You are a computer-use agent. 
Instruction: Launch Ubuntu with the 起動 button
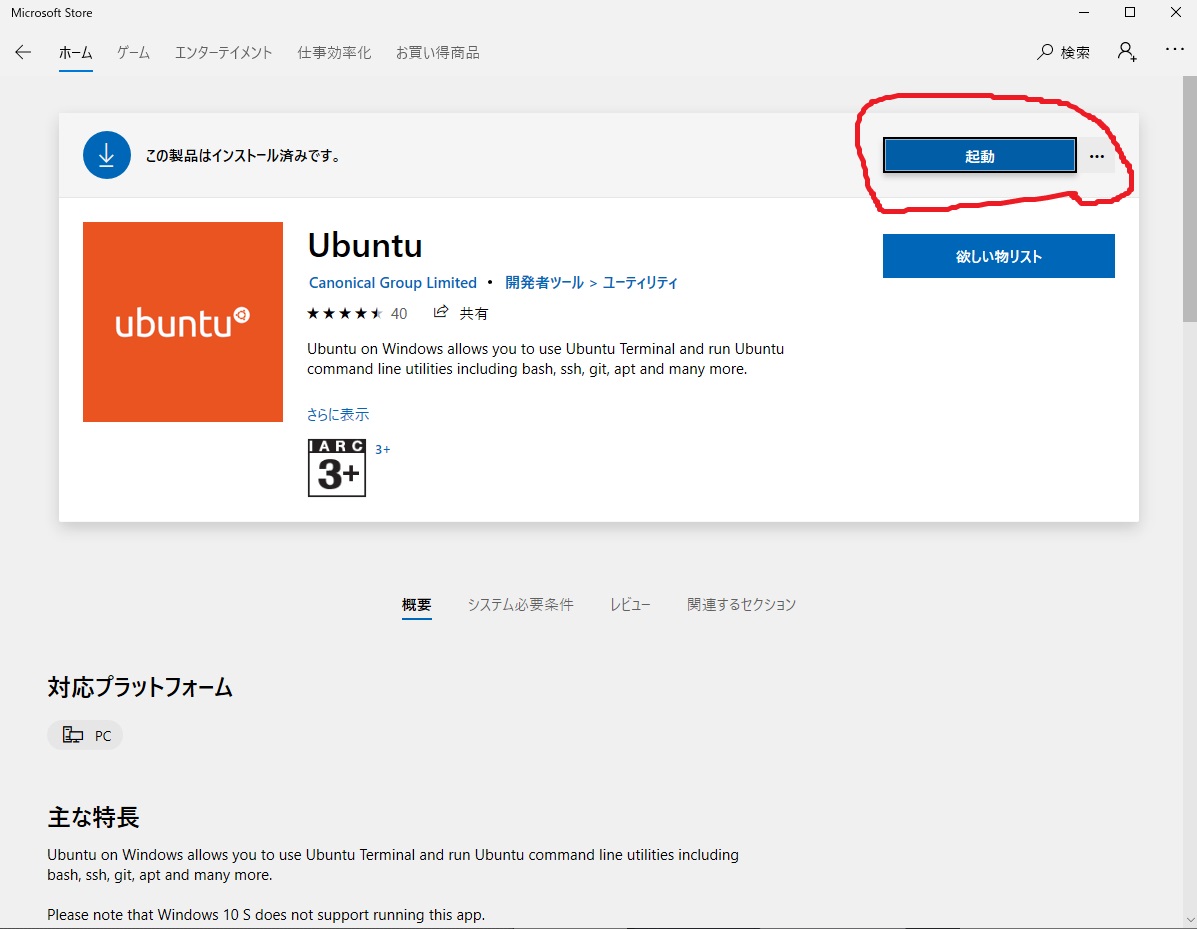979,156
